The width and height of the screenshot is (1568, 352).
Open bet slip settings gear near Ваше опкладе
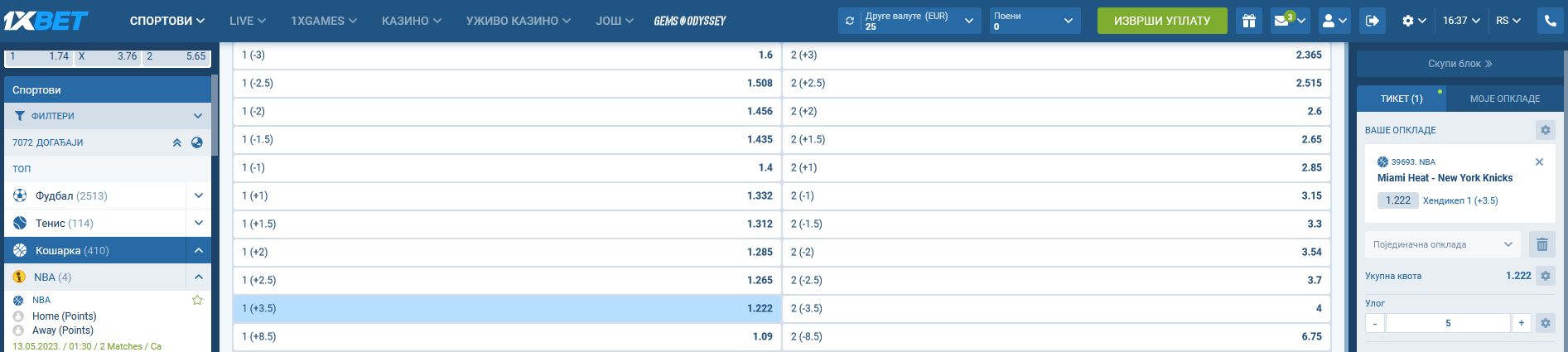coord(1545,130)
